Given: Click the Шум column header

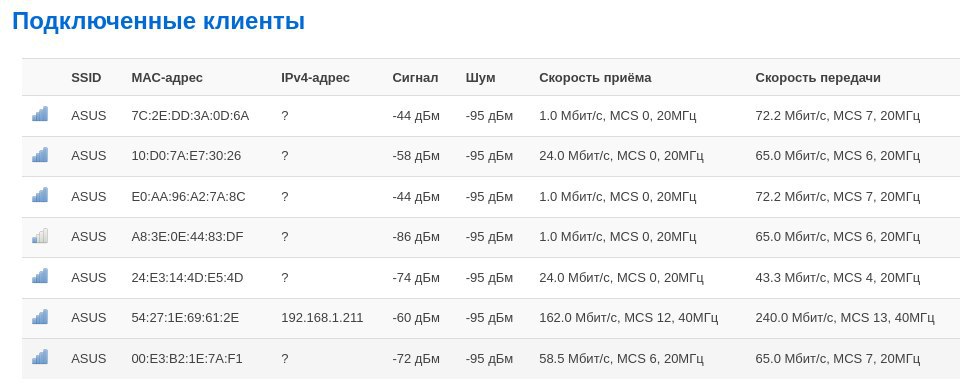Looking at the screenshot, I should point(481,78).
